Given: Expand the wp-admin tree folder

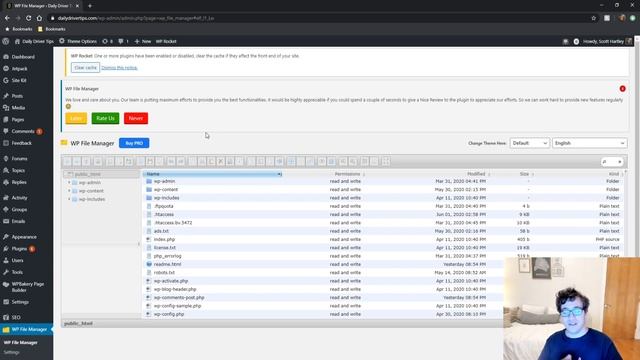Looking at the screenshot, I should point(69,182).
